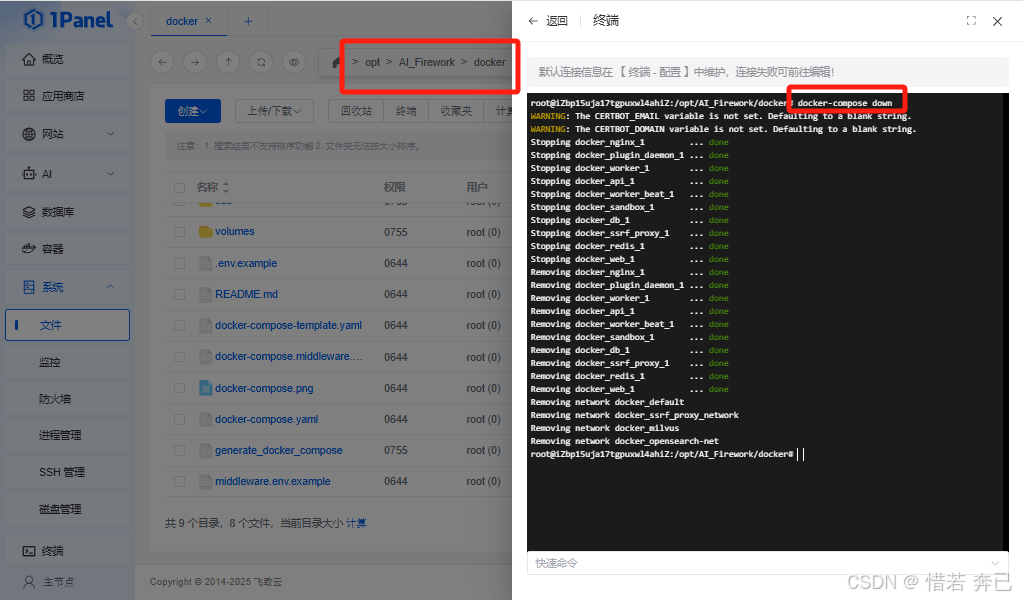Screen dimensions: 1023x600
Task: Navigate to AI_Firework in breadcrumb
Action: (427, 62)
